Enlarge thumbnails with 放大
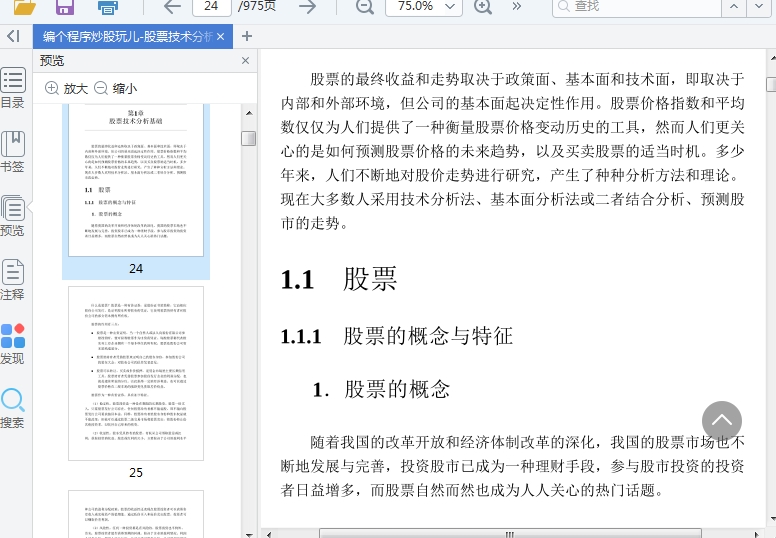776x538 pixels. click(66, 88)
